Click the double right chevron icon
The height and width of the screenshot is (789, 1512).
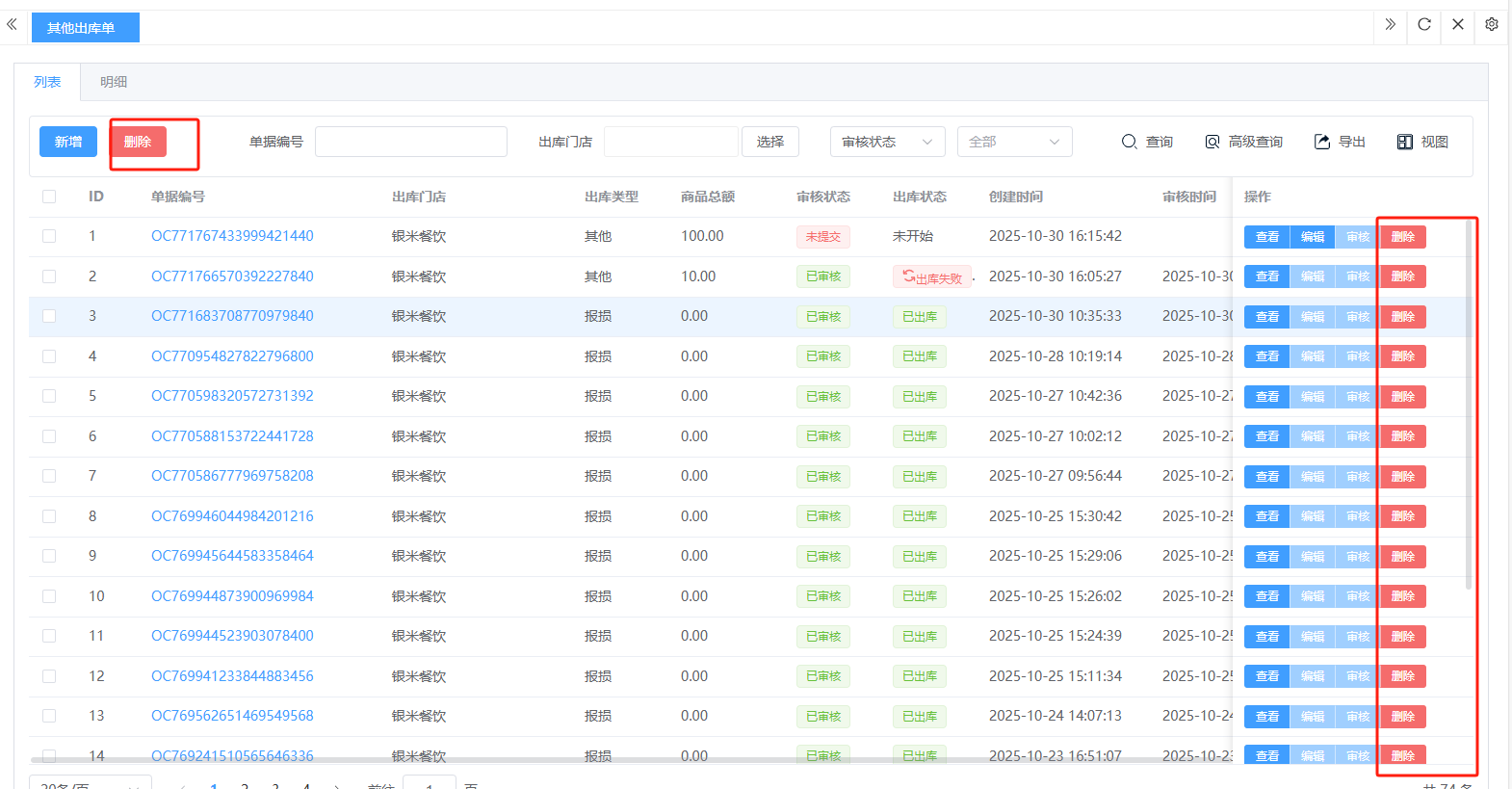[x=1390, y=24]
